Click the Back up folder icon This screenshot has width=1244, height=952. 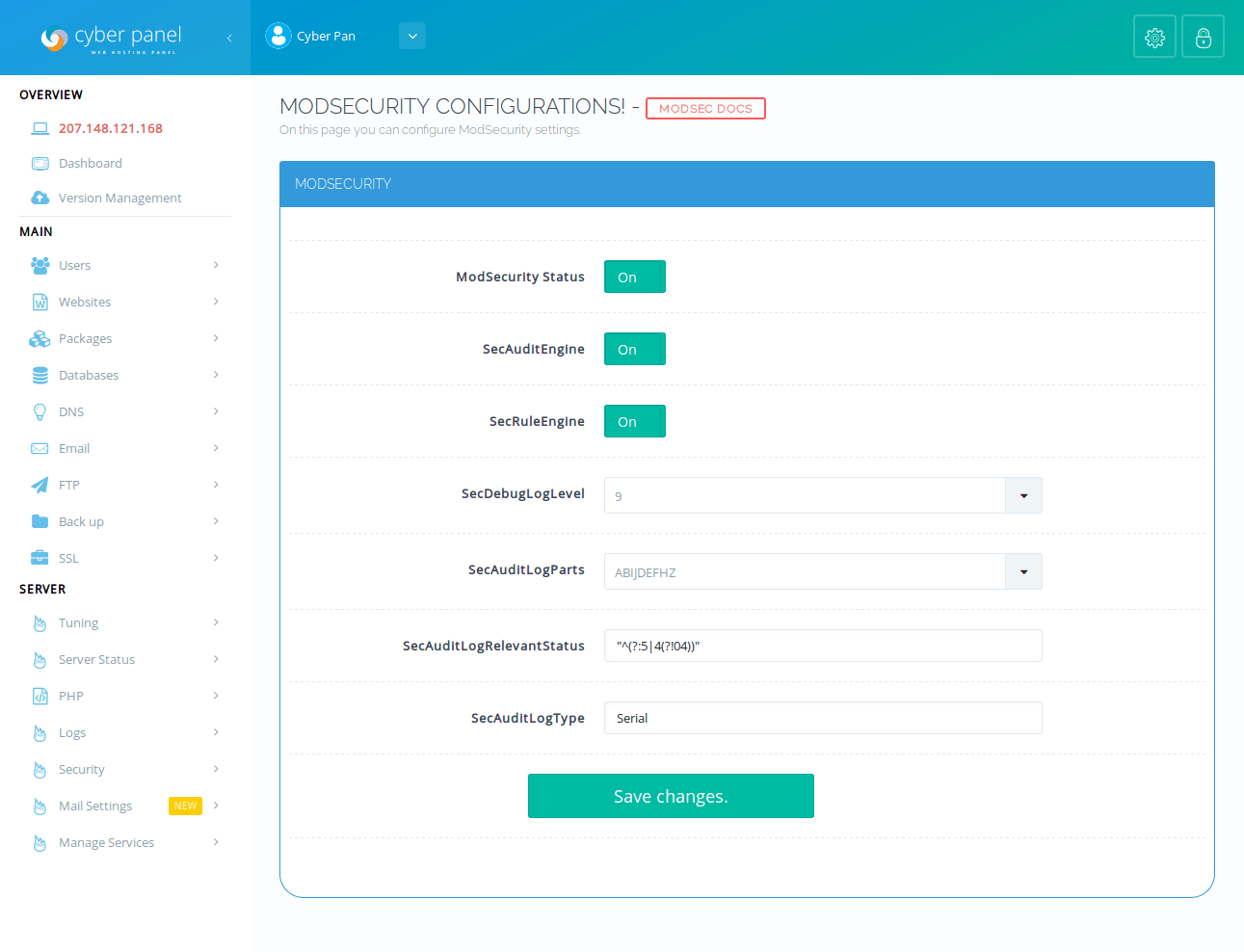[x=40, y=521]
